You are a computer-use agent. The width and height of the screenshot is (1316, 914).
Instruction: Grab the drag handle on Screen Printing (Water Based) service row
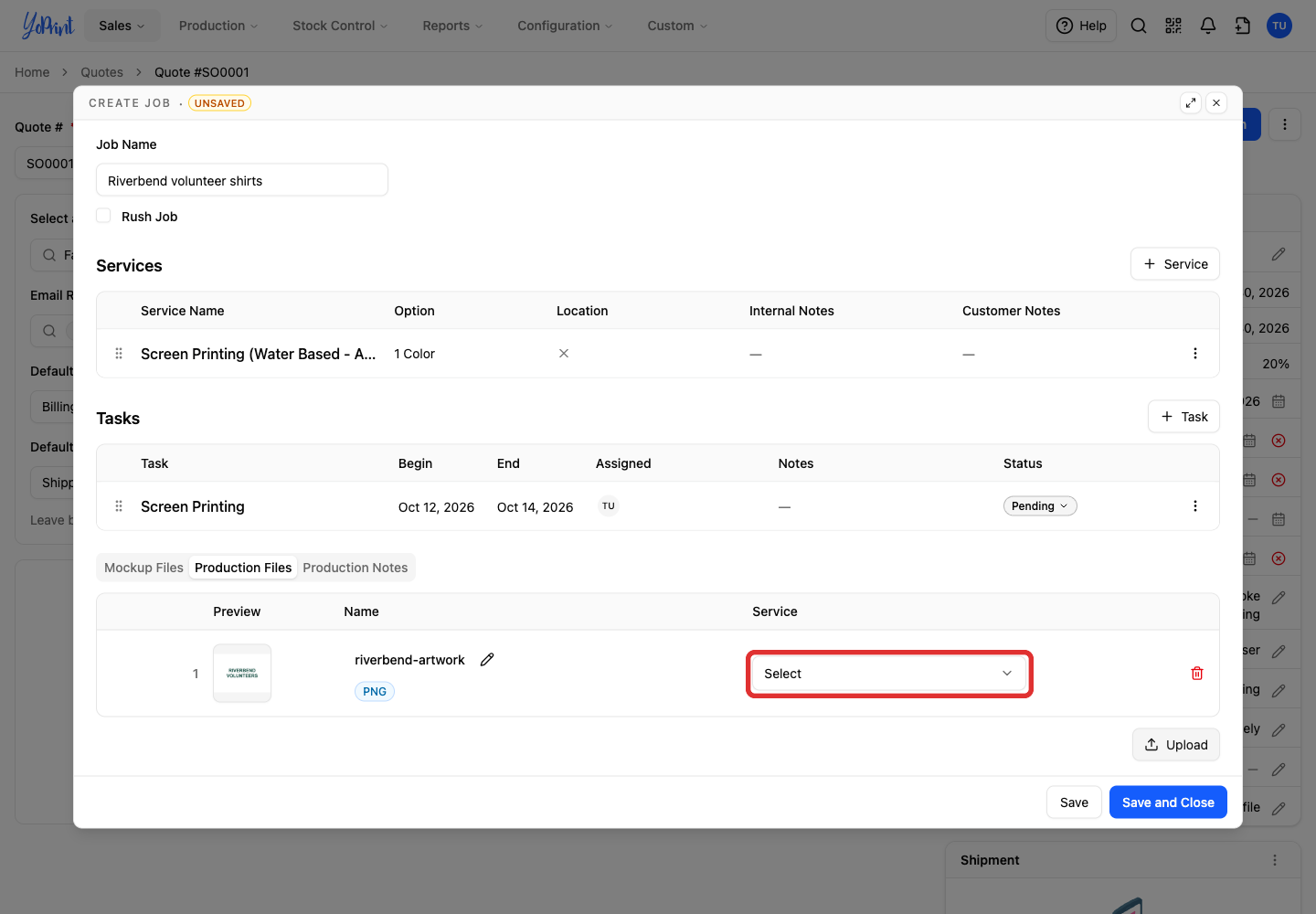tap(119, 354)
